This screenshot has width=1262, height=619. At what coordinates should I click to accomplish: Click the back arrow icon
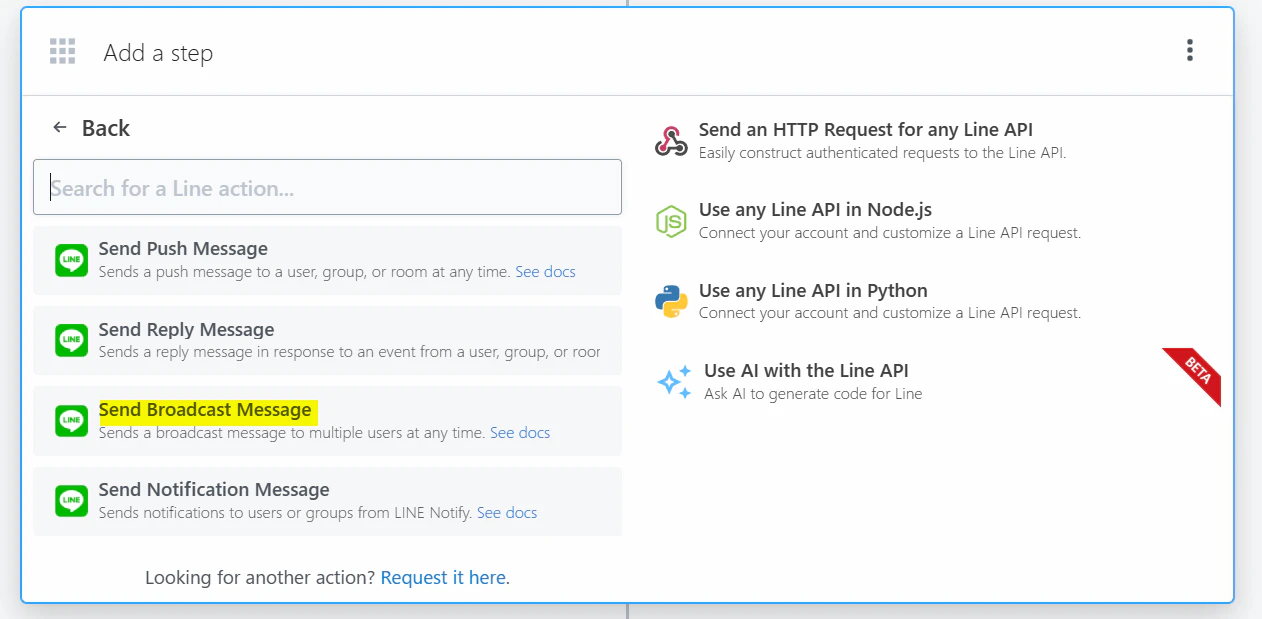coord(60,128)
